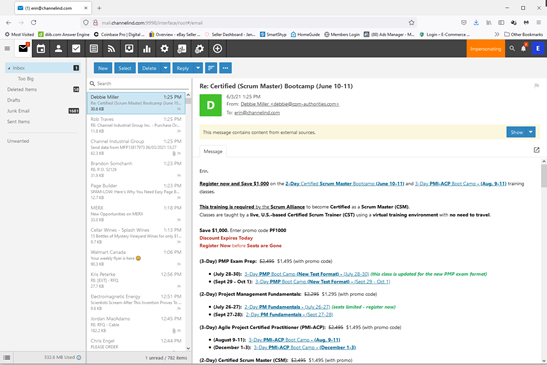Open the Contacts section icon
547x365 pixels.
click(x=59, y=49)
